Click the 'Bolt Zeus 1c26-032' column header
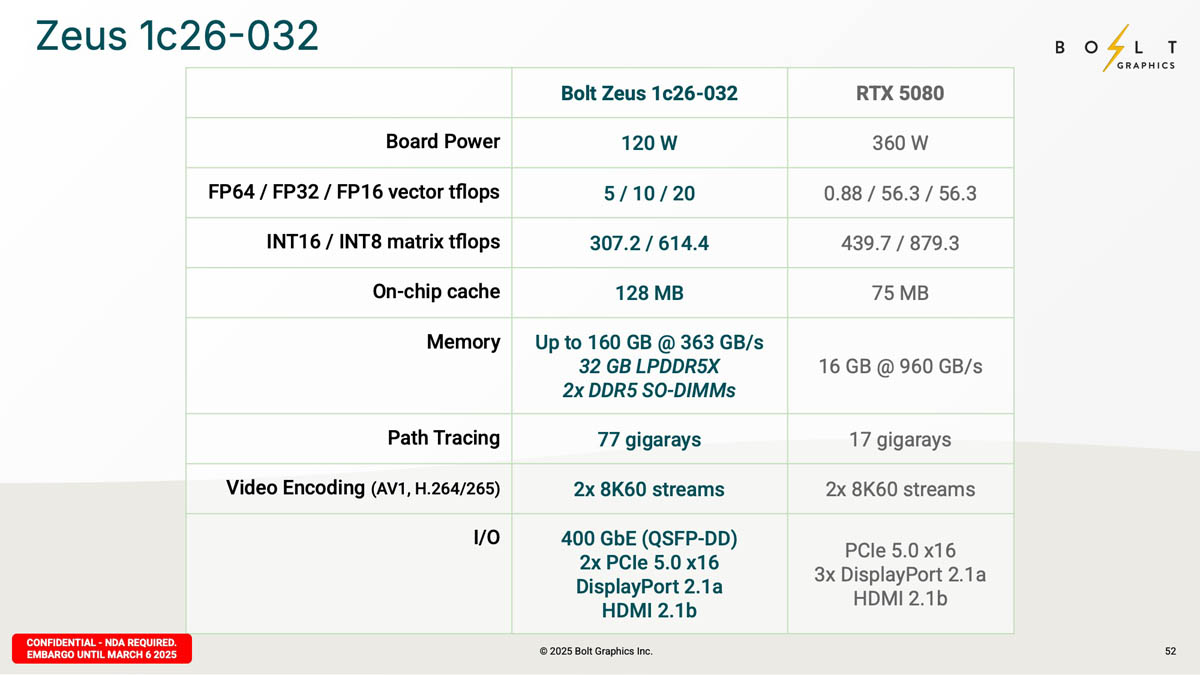1200x675 pixels. [649, 93]
